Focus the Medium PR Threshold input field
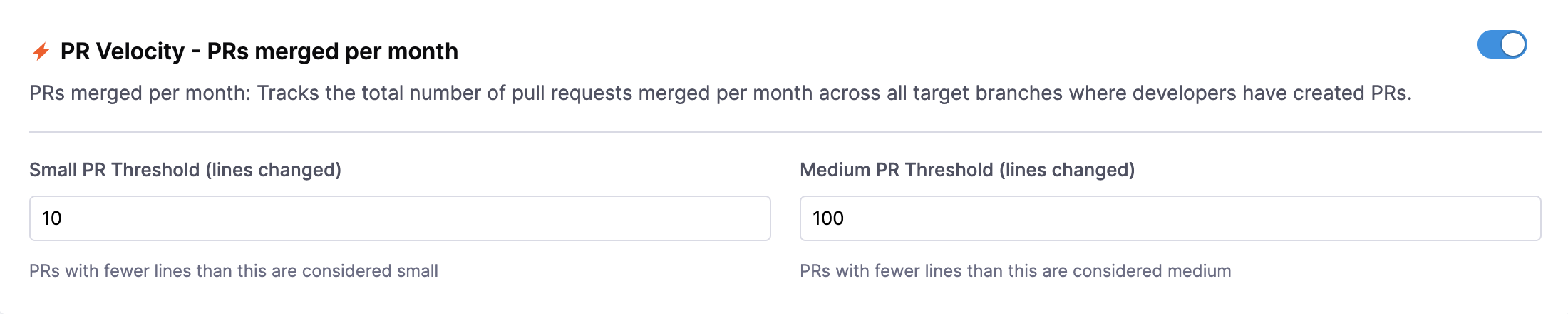The height and width of the screenshot is (314, 1568). 1170,218
